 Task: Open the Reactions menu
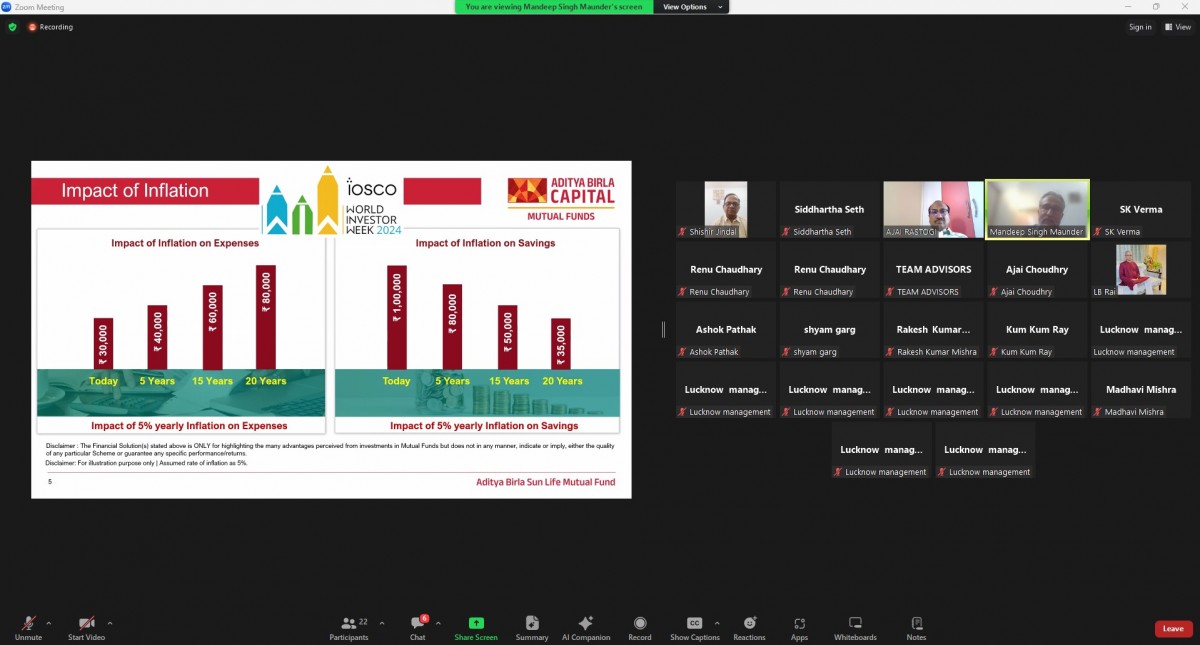[x=749, y=628]
